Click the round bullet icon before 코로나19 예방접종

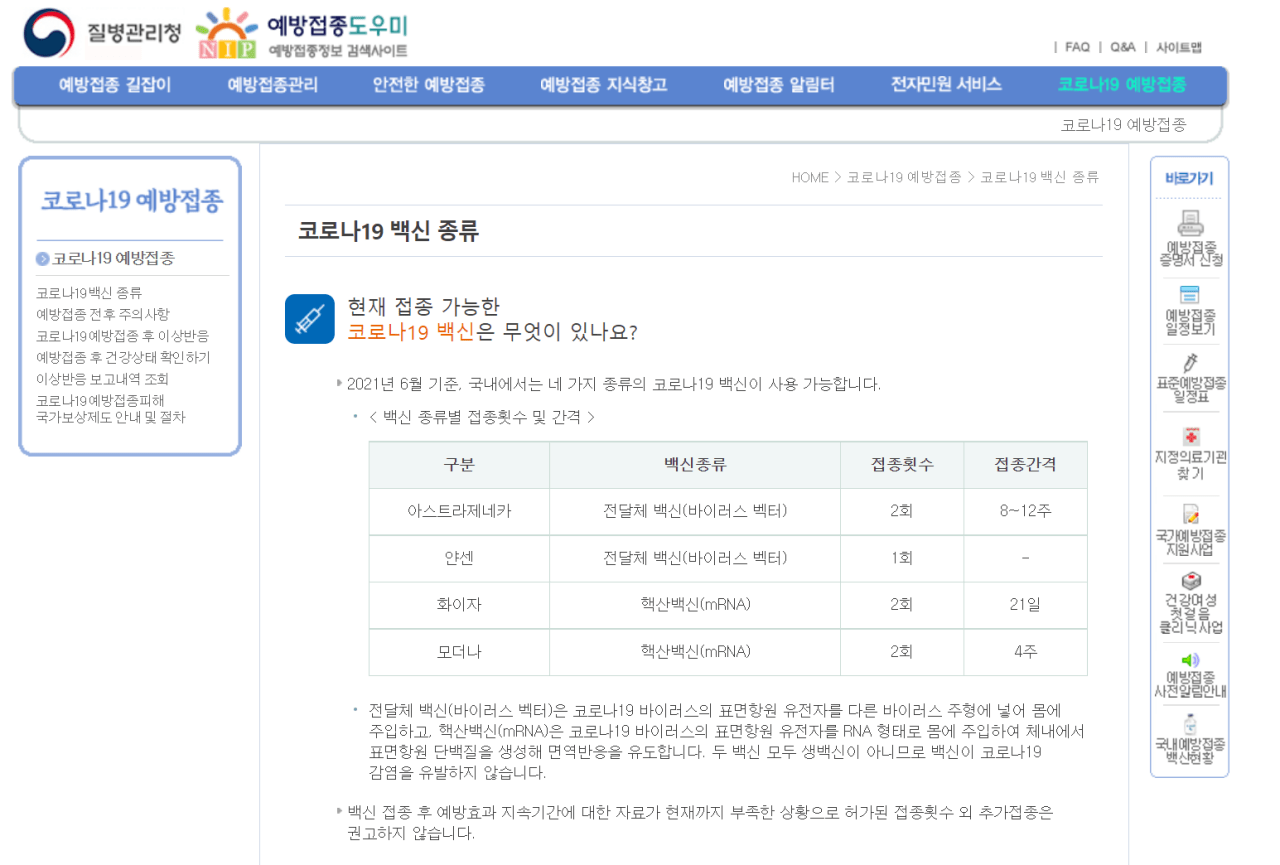(x=43, y=259)
